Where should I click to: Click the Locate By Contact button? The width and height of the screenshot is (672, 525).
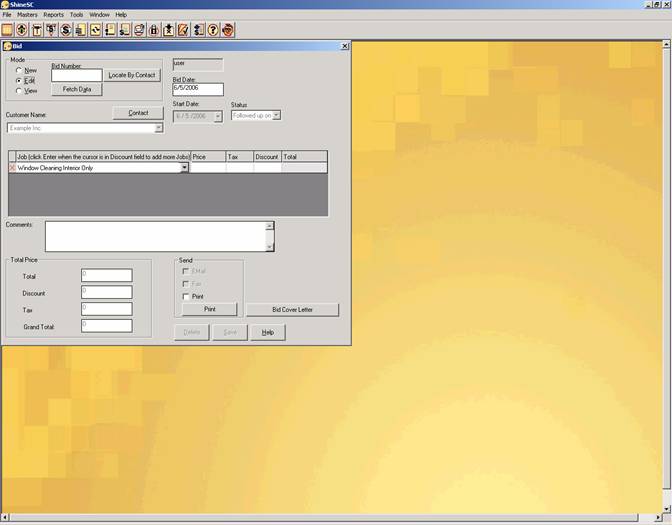click(132, 75)
